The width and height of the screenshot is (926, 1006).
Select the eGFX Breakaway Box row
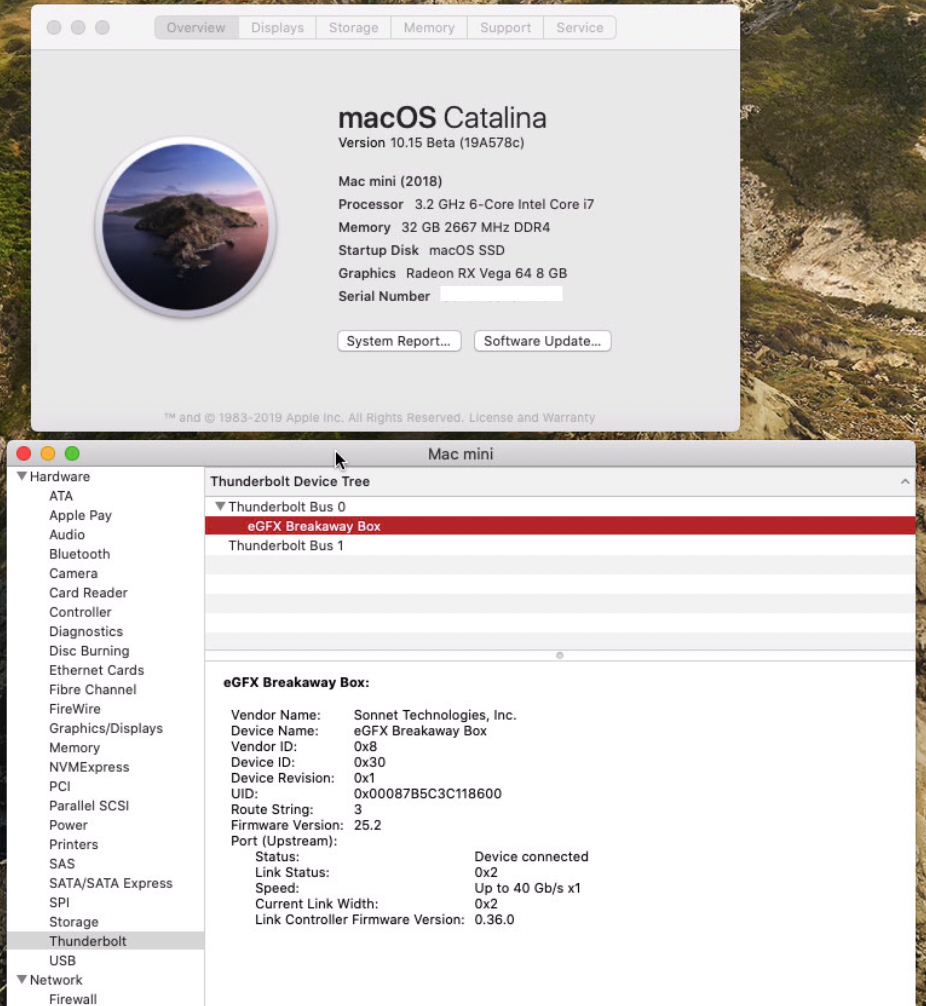coord(560,525)
